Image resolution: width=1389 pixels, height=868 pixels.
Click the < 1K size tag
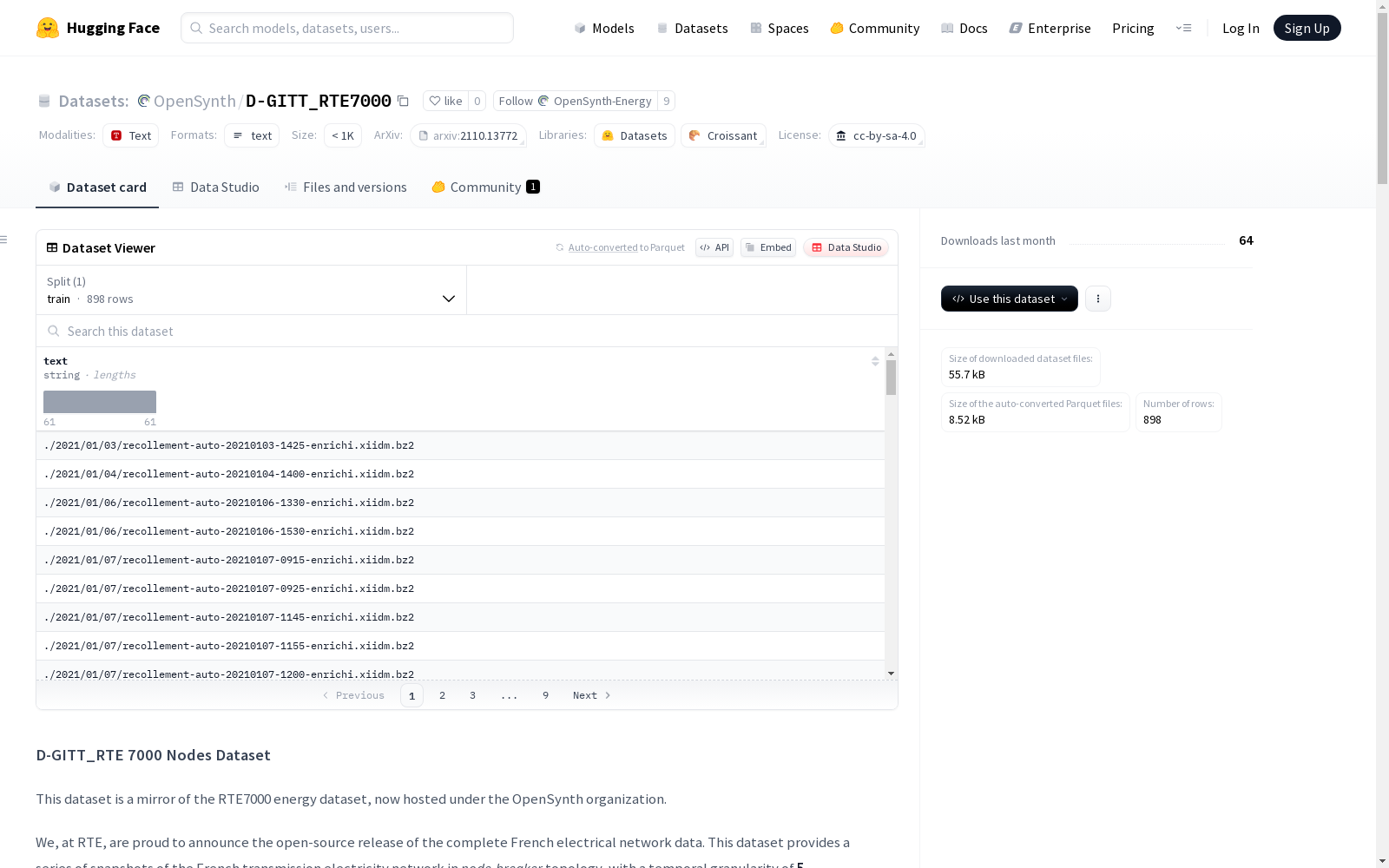point(343,135)
